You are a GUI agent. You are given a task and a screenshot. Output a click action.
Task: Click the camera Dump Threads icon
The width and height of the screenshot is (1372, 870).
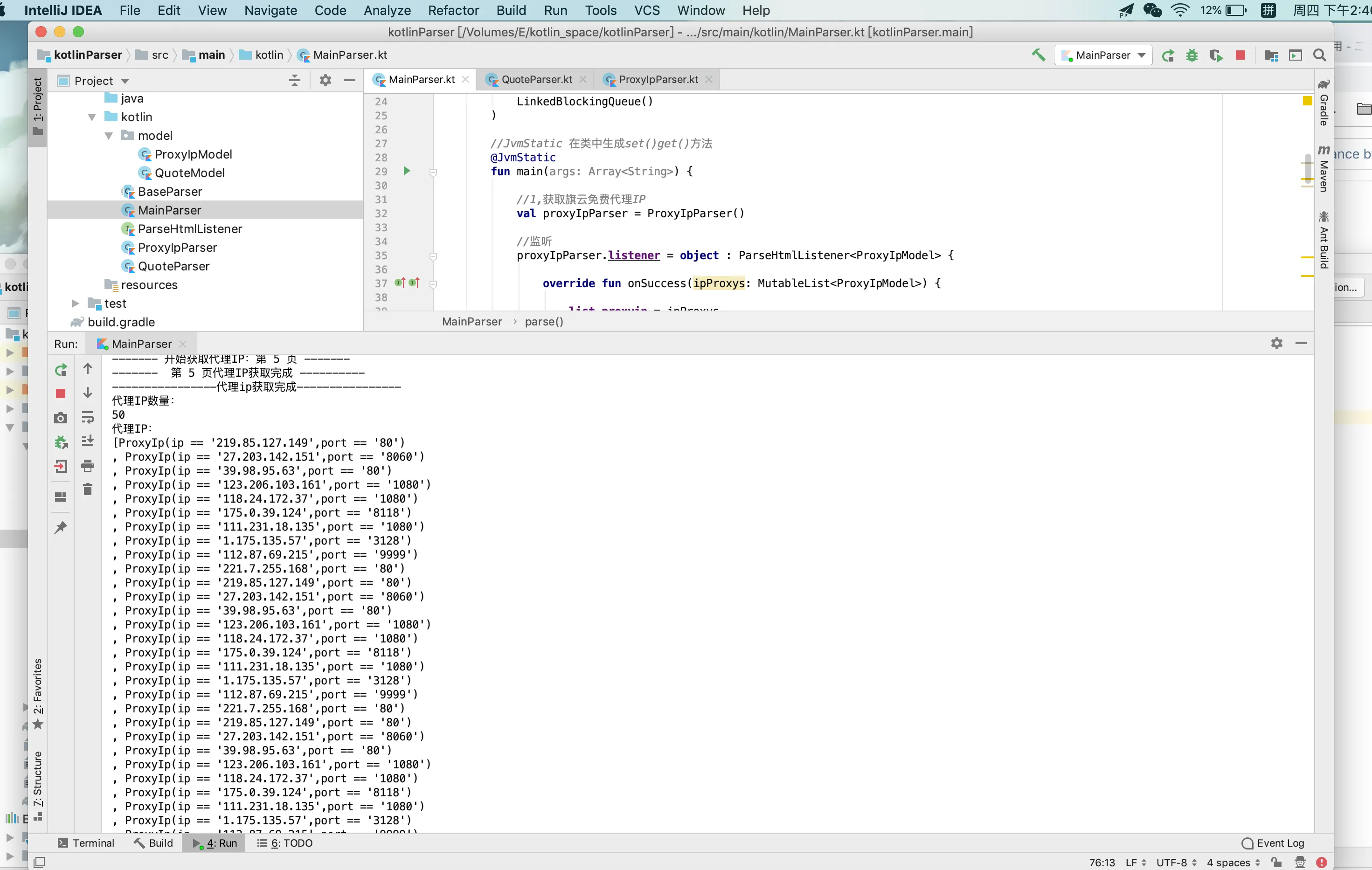point(61,418)
